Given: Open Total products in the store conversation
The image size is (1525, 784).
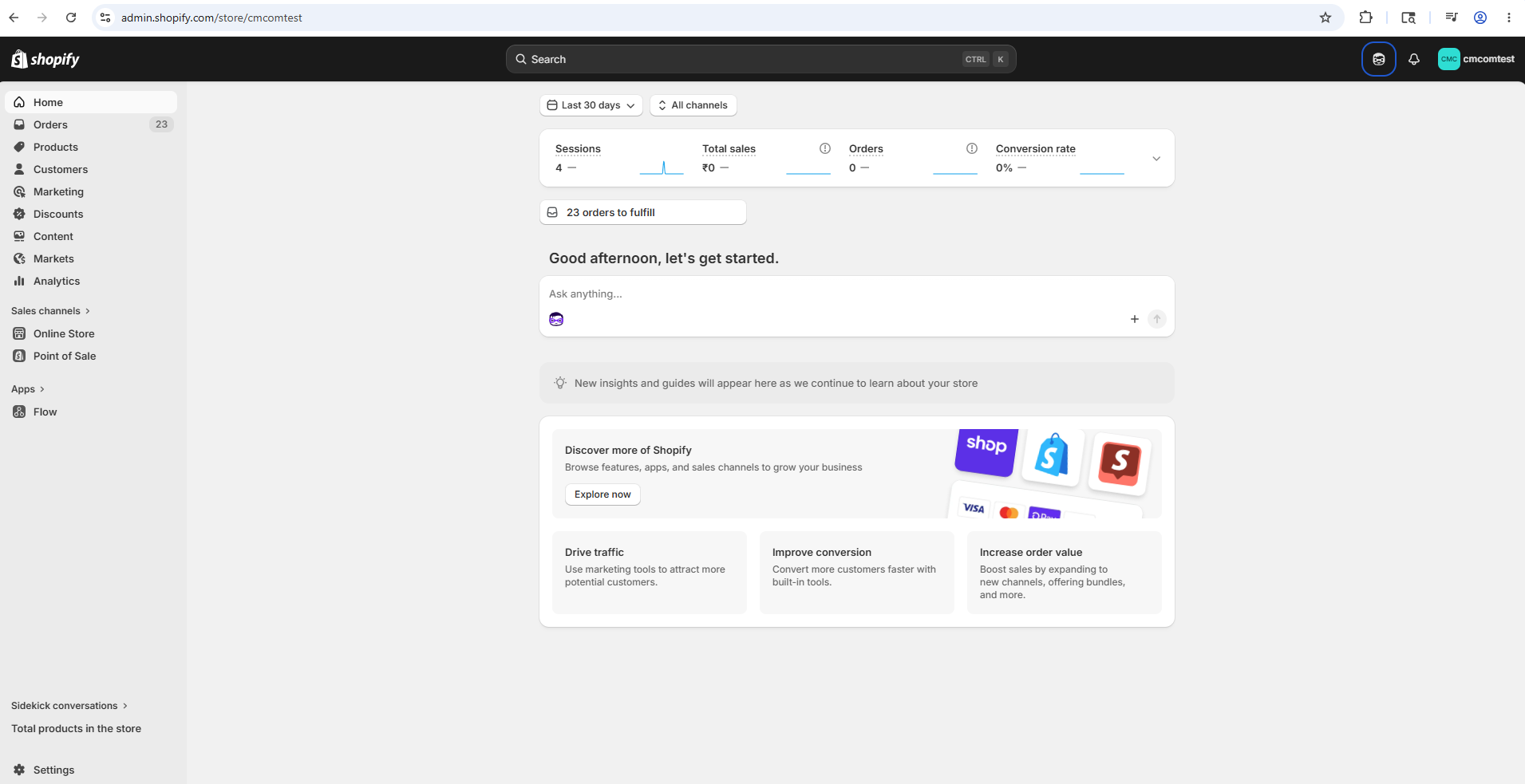Looking at the screenshot, I should pos(76,728).
